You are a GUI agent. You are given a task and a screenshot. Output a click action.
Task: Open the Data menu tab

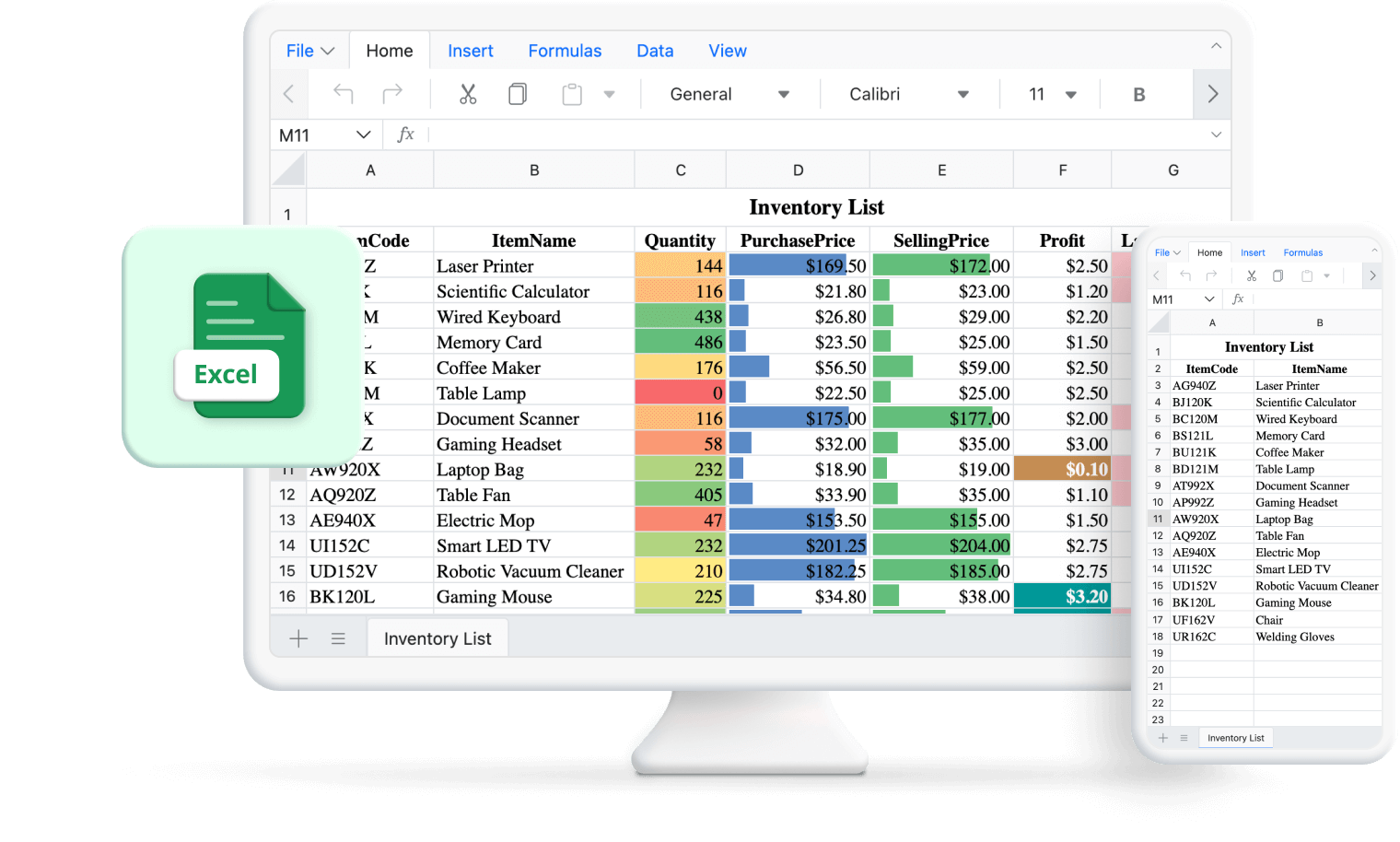(655, 50)
